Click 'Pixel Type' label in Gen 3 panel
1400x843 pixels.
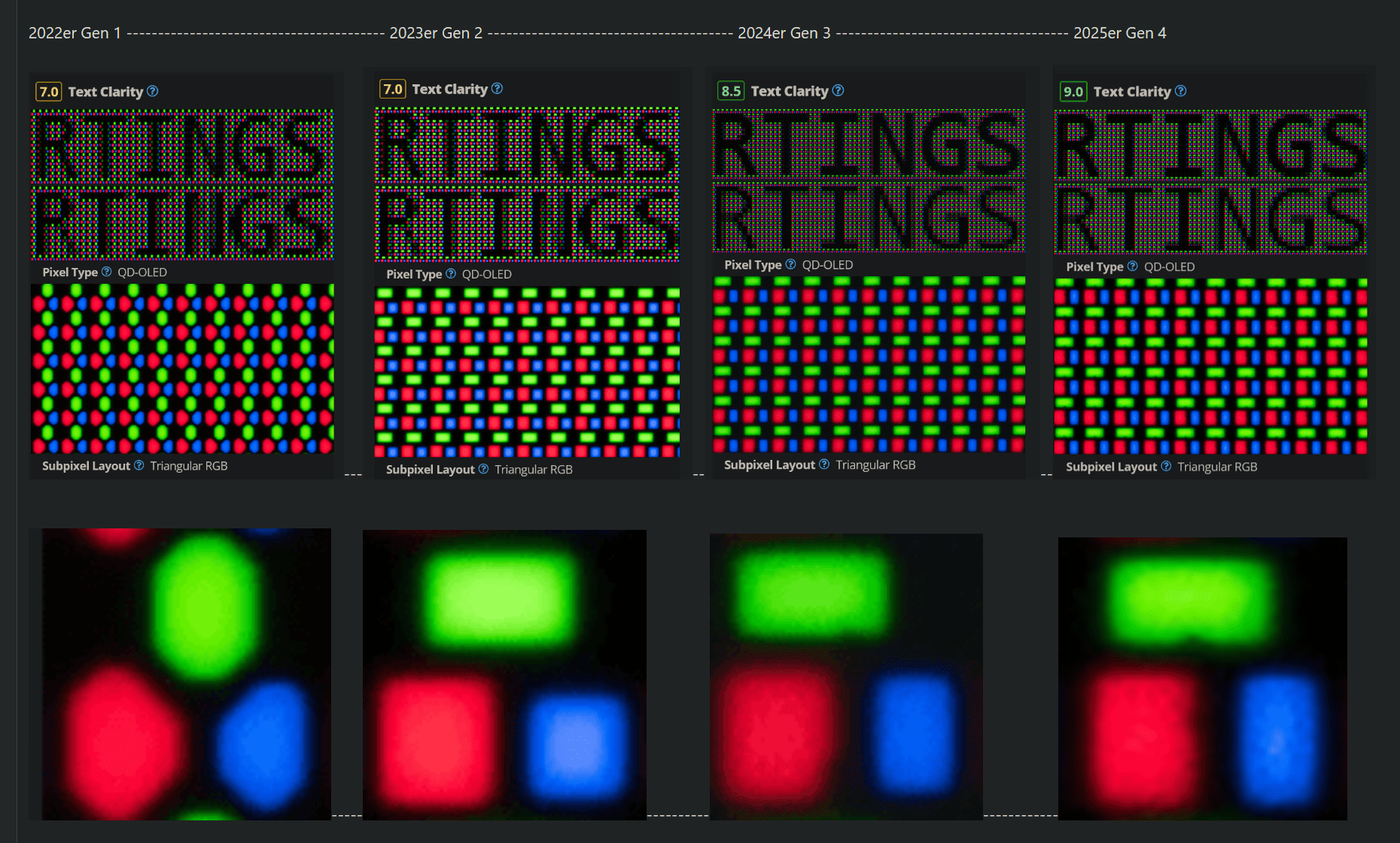point(753,265)
